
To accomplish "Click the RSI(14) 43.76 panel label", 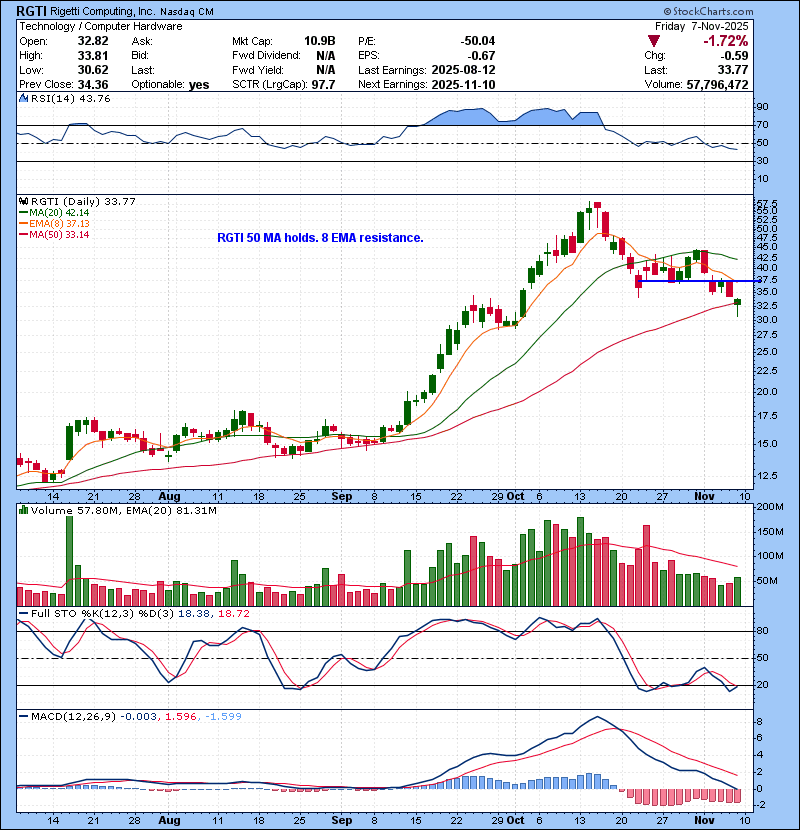I will (x=70, y=98).
